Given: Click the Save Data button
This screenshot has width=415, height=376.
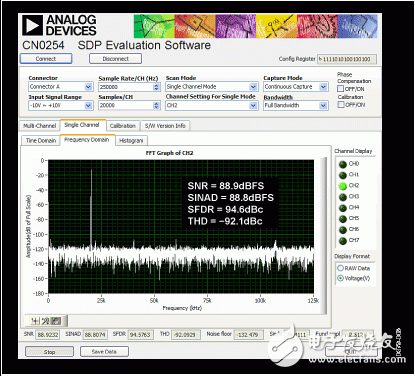Looking at the screenshot, I should click(104, 352).
